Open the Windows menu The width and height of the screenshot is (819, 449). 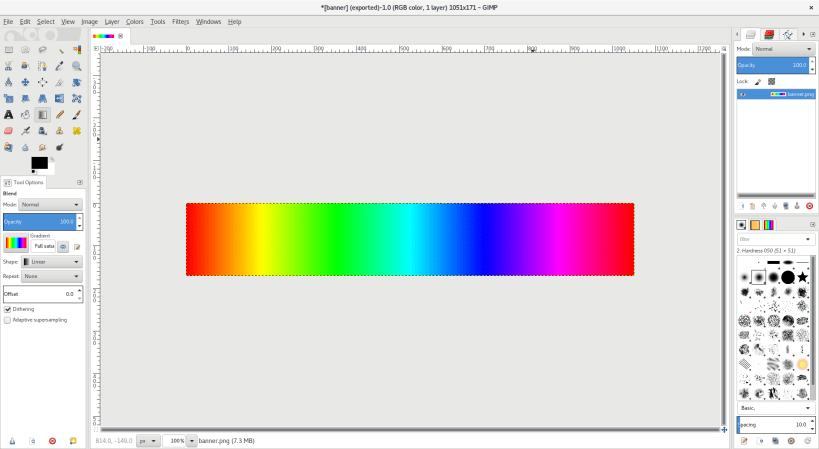pos(208,22)
